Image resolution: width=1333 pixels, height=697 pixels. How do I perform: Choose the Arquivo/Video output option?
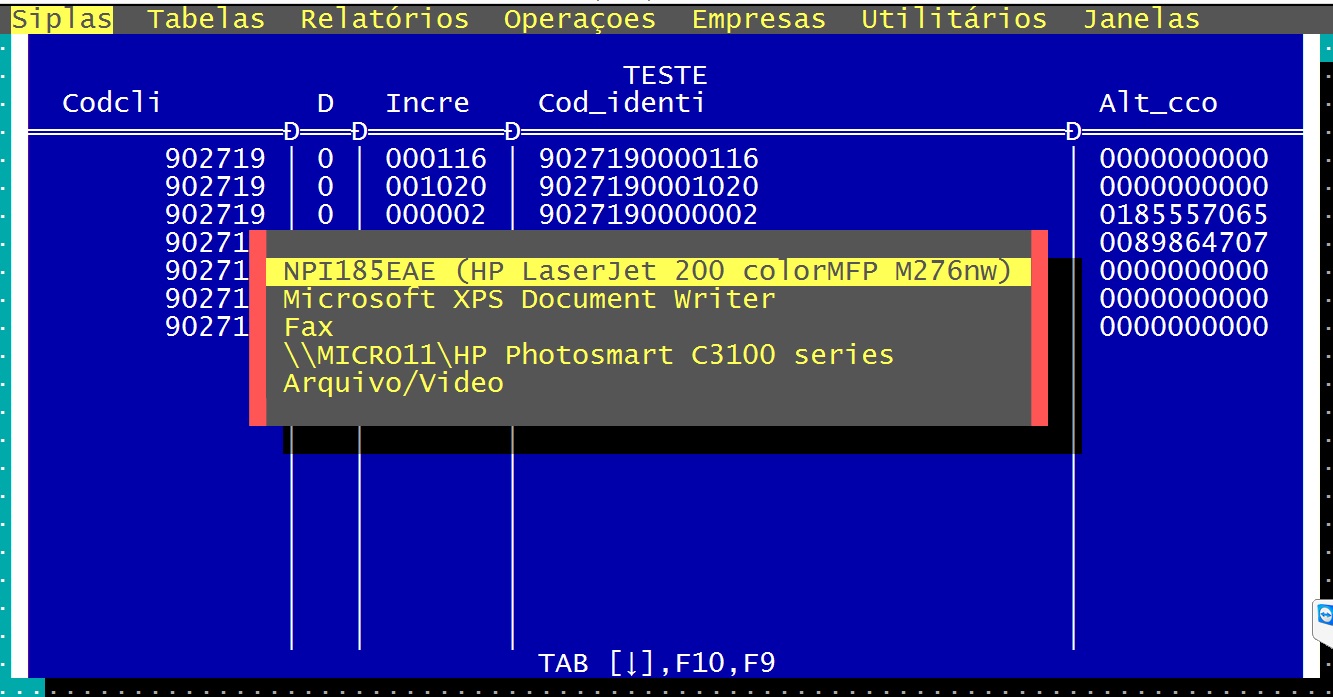[393, 383]
